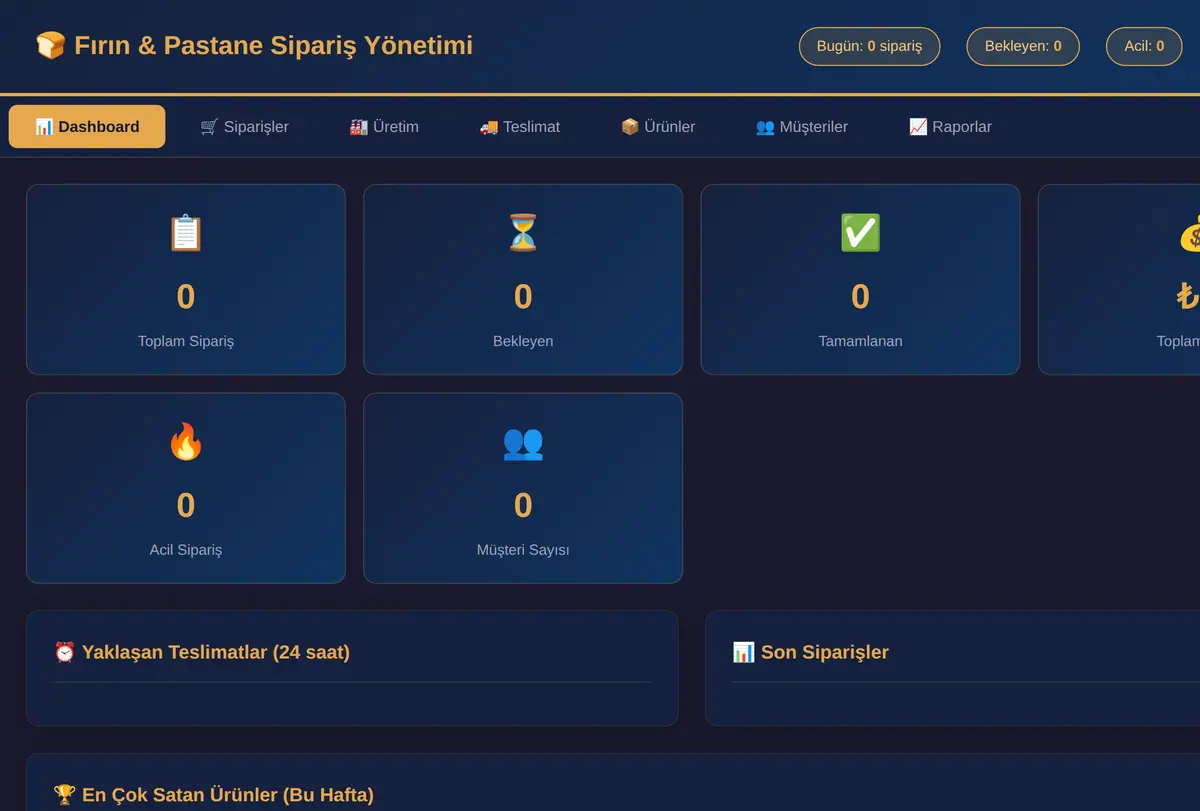The height and width of the screenshot is (811, 1200).
Task: Click the Acil Sipariş label
Action: (x=186, y=550)
